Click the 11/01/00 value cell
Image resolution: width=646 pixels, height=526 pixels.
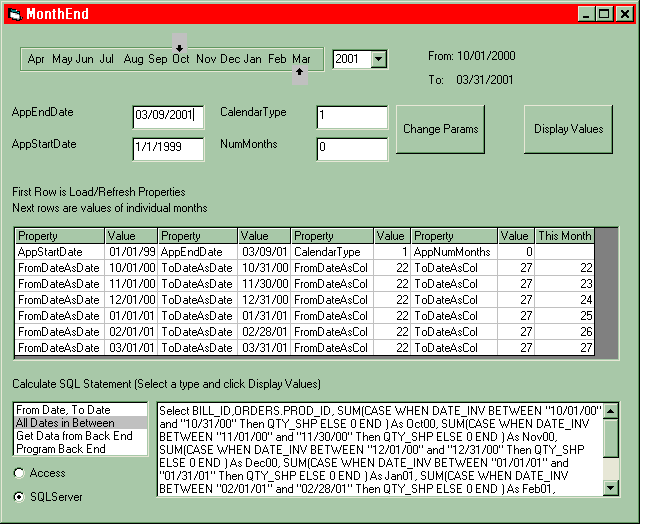(131, 284)
